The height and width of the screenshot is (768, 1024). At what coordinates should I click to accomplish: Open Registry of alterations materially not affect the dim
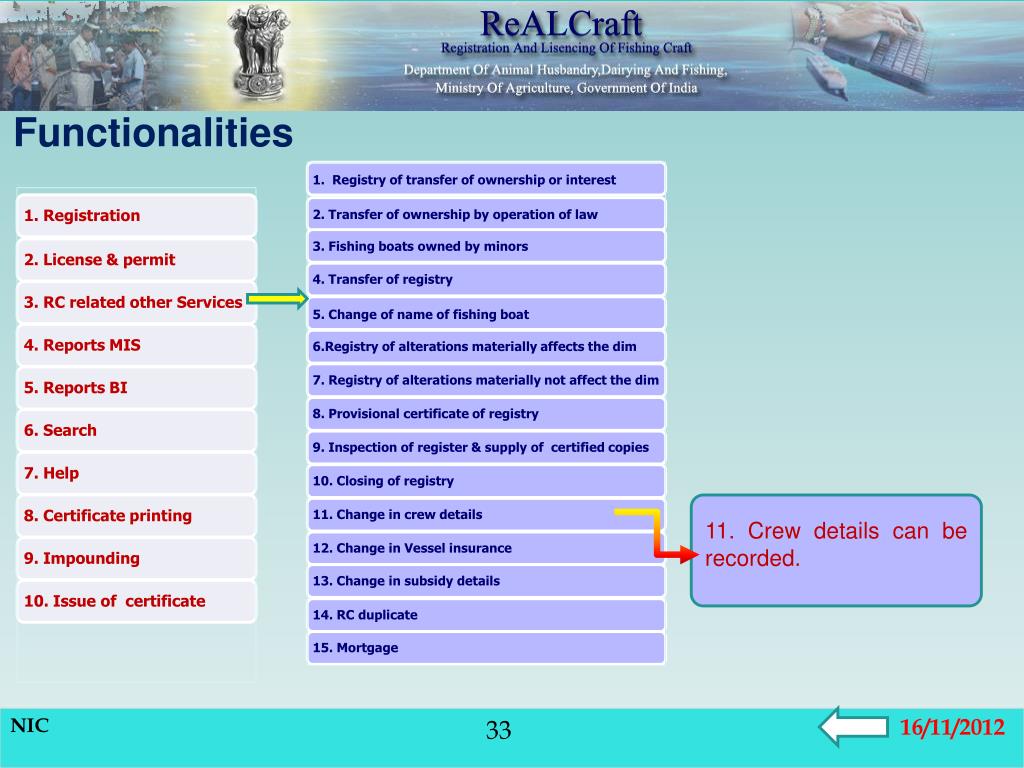coord(486,380)
